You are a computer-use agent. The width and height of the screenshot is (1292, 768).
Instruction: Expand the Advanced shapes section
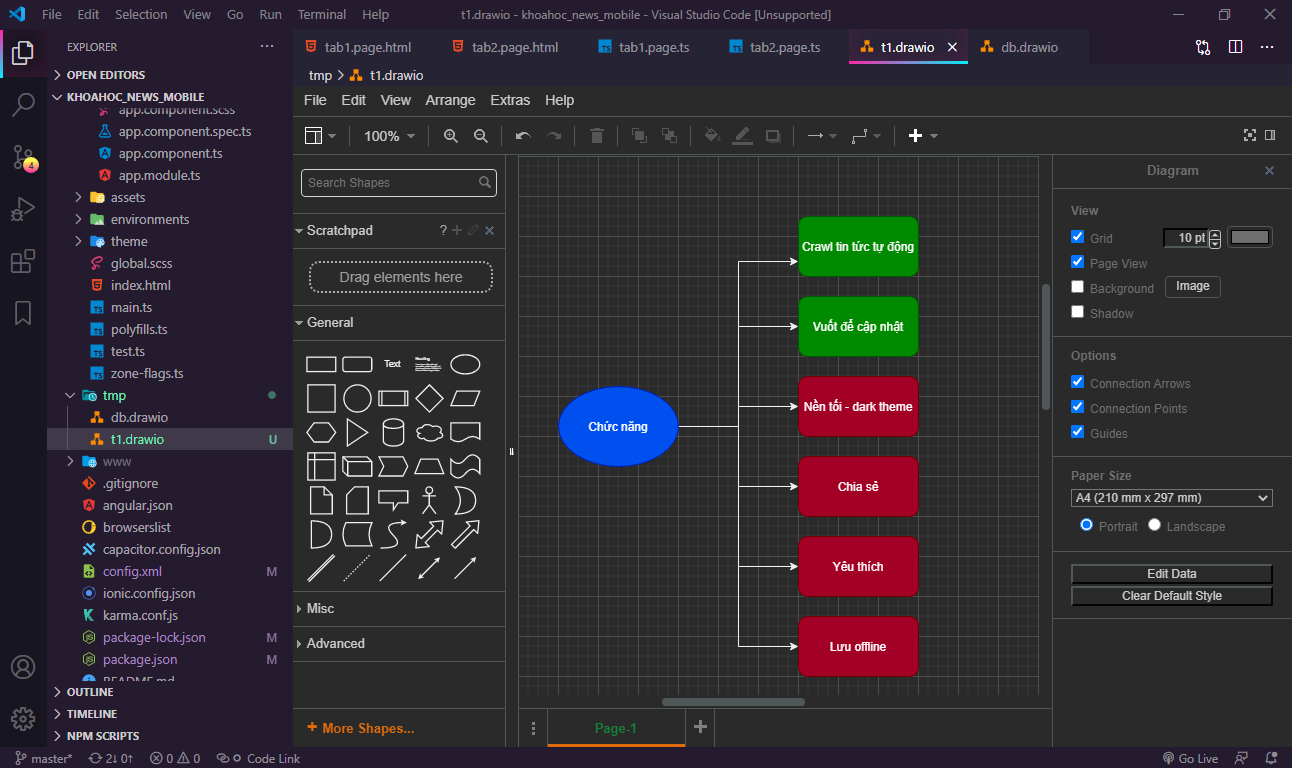399,643
